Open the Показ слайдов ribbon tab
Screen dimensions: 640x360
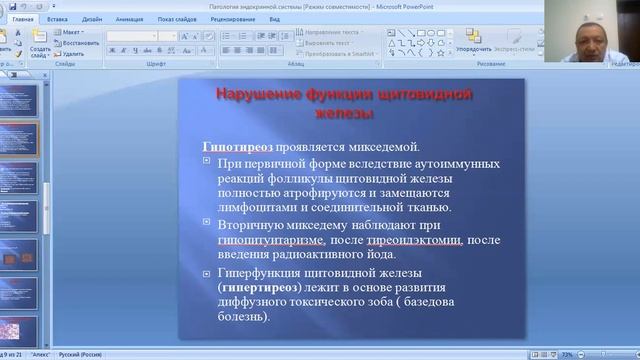coord(177,19)
